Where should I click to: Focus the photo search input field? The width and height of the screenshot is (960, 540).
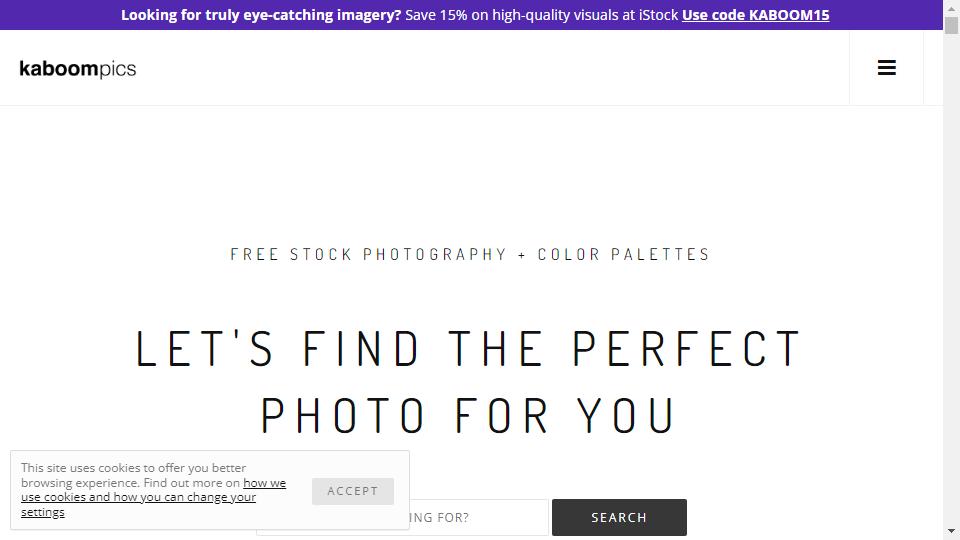coord(479,517)
